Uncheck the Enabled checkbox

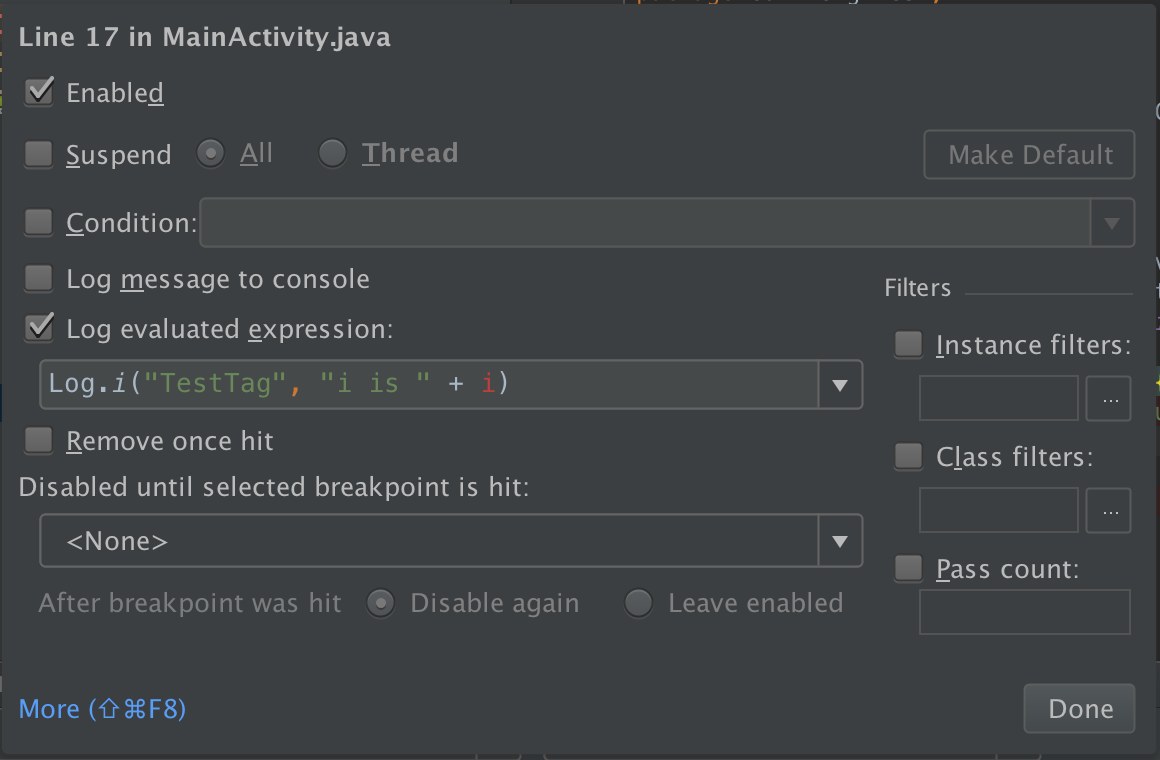(x=37, y=91)
